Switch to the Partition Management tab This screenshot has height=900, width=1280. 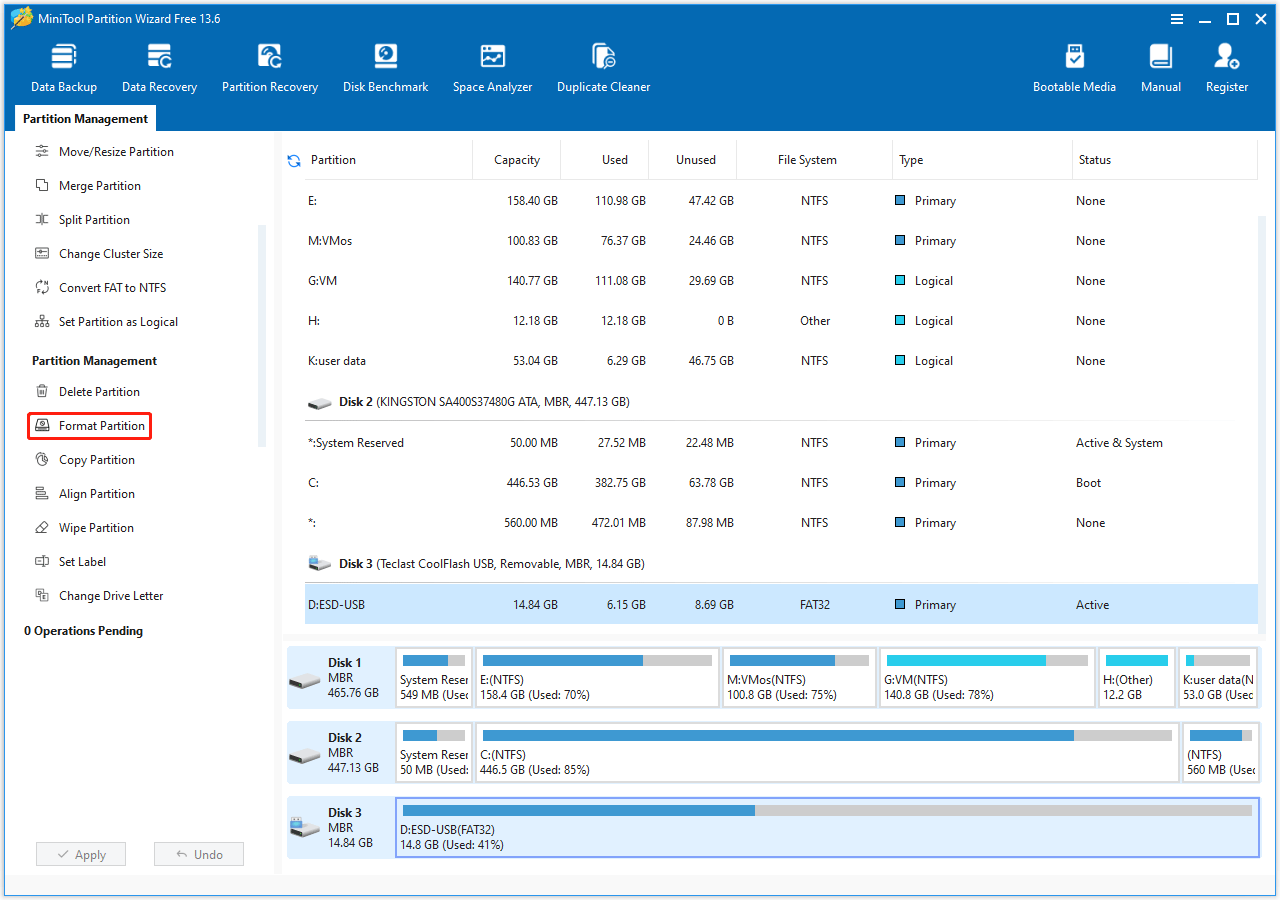tap(85, 118)
